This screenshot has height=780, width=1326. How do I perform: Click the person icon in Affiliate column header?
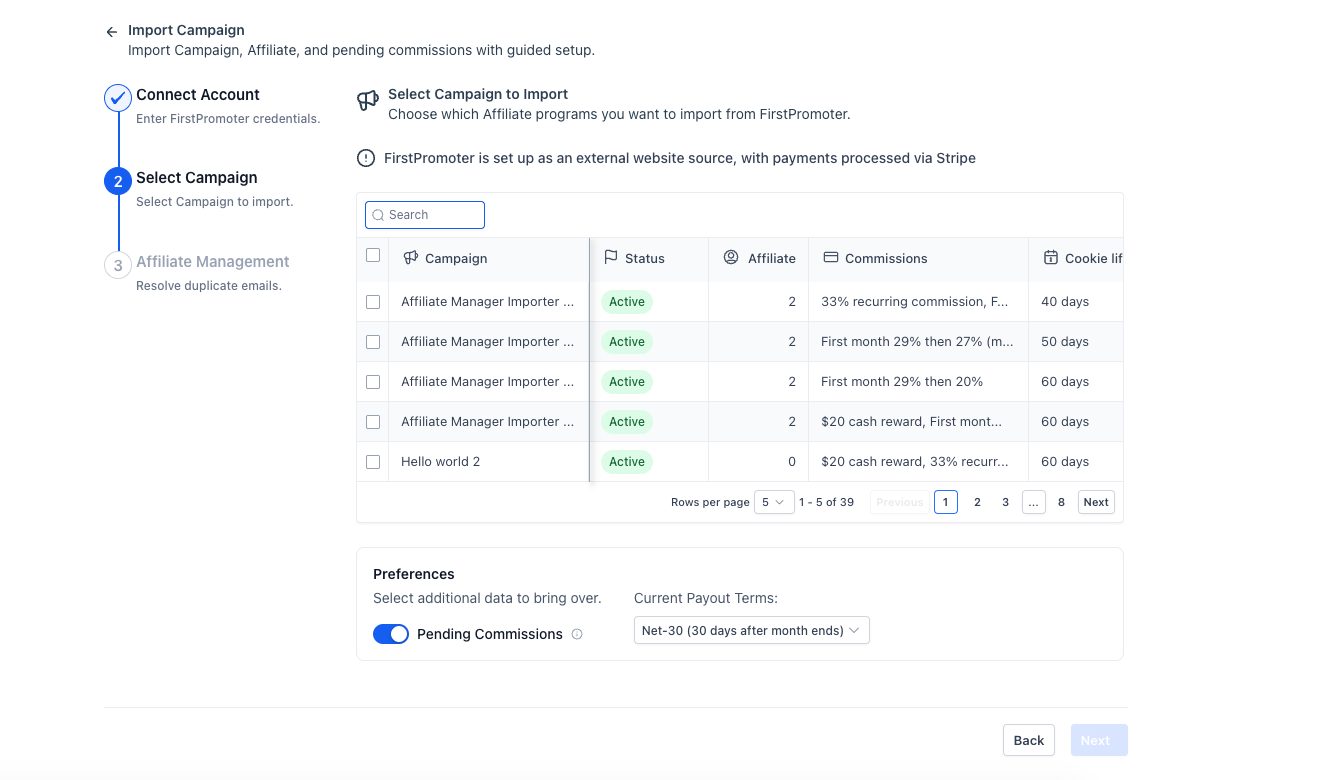(730, 258)
